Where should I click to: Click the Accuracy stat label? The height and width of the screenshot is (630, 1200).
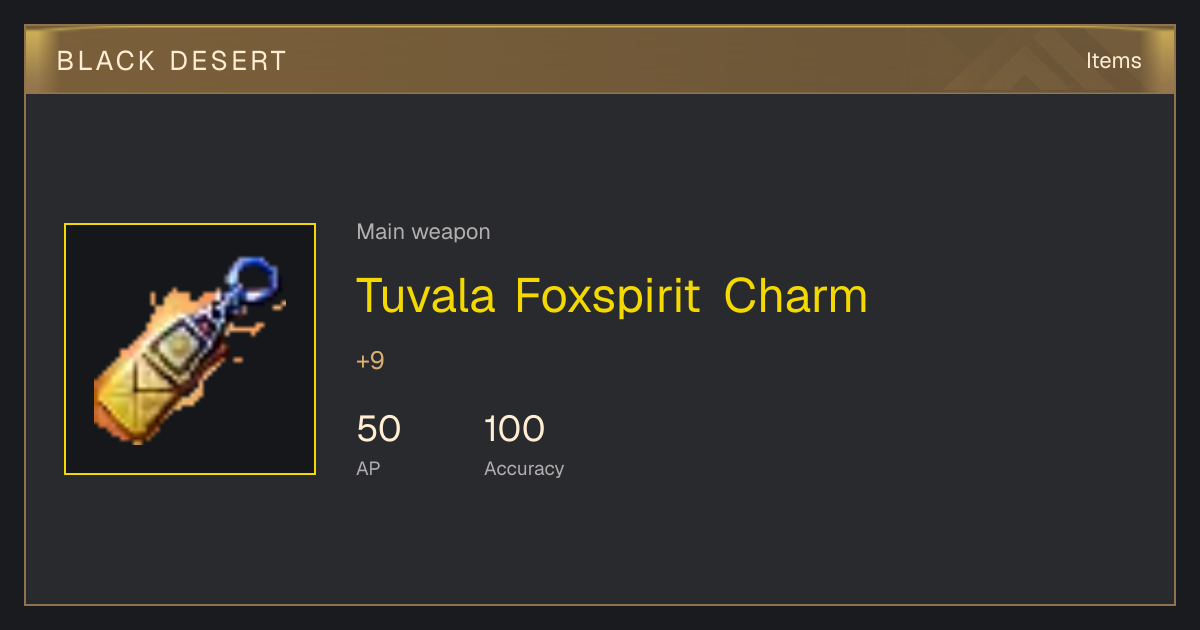tap(524, 468)
